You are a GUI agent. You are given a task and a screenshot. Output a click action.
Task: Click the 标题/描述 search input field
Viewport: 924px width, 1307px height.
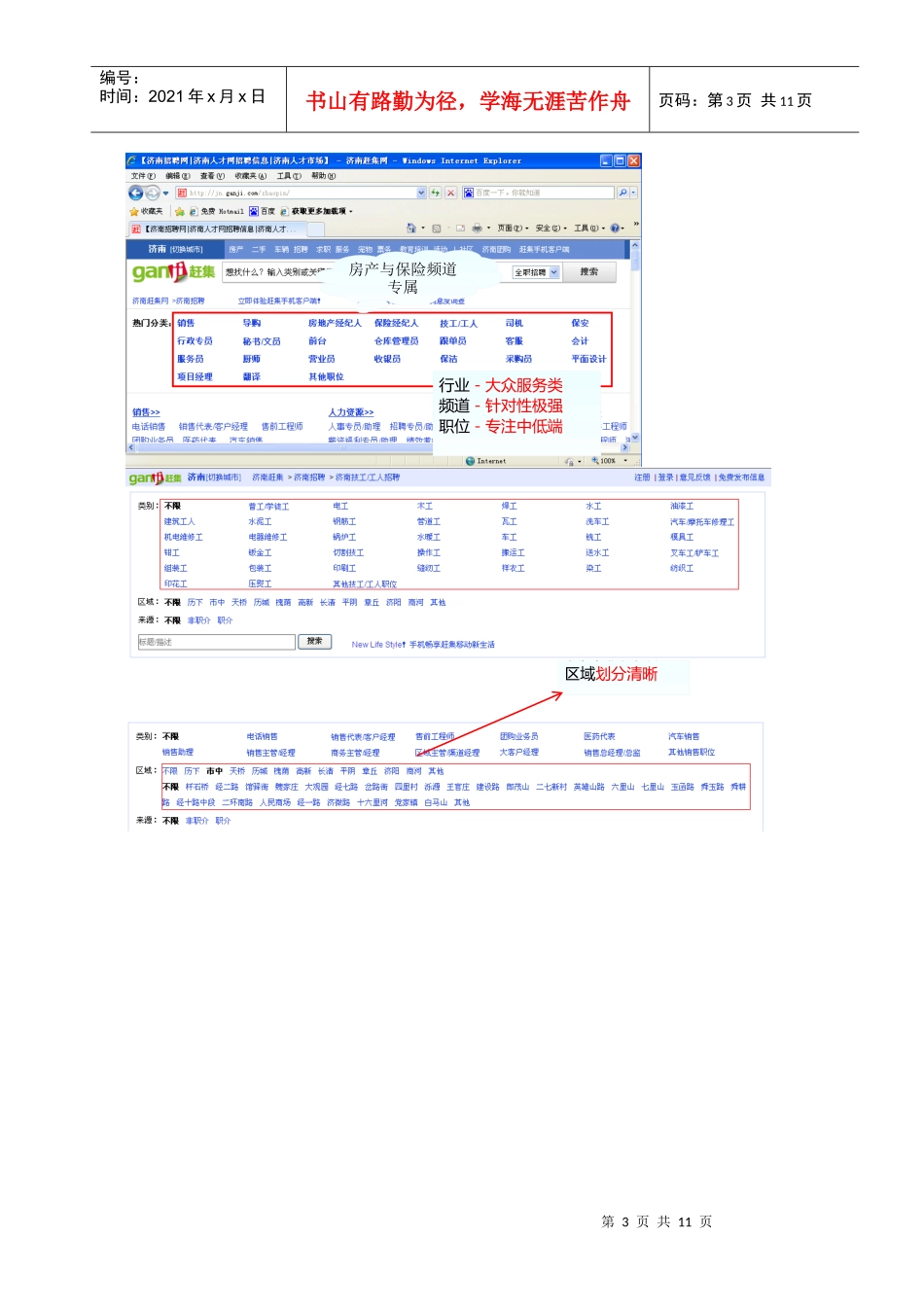tap(216, 642)
